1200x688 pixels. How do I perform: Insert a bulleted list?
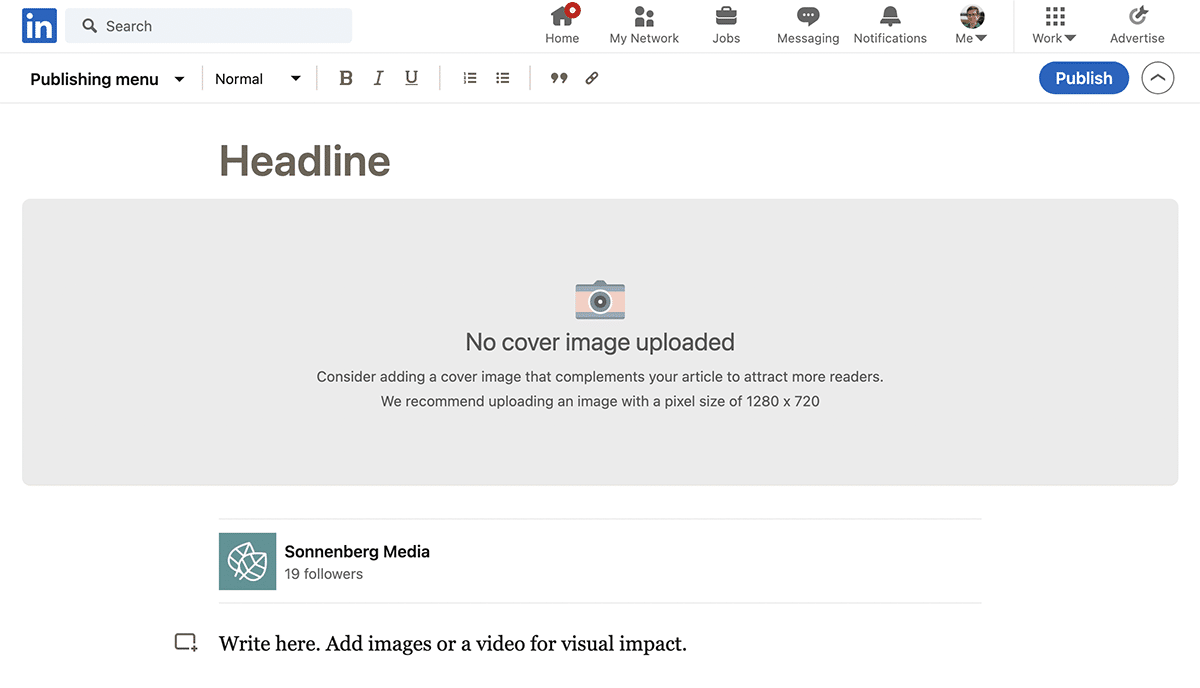503,78
